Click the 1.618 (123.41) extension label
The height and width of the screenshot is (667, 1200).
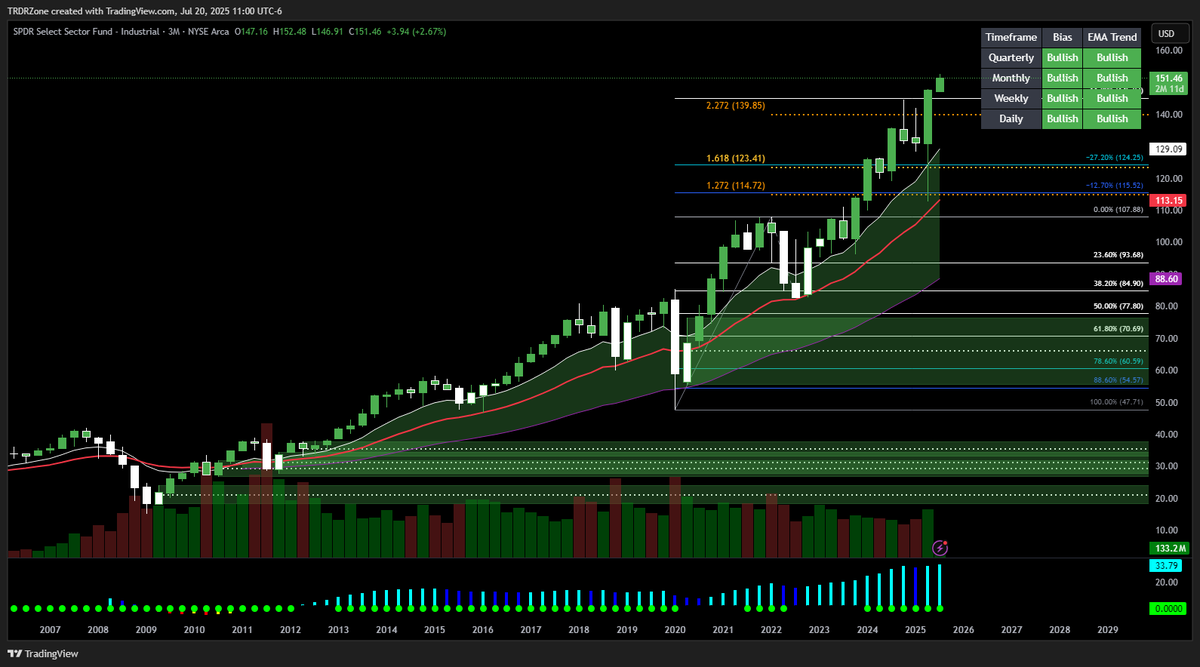(735, 158)
